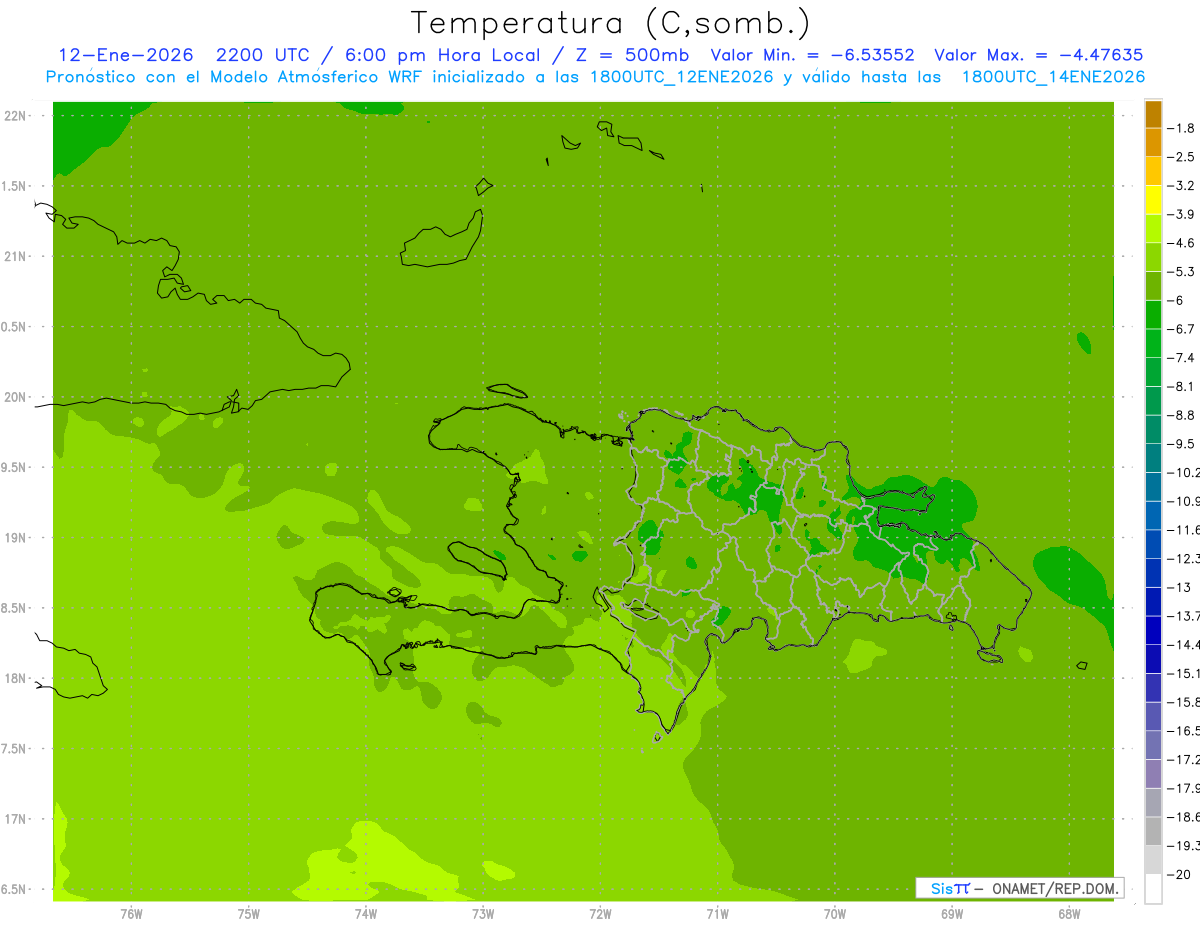Click the colorbar label '-3.9'
Screen dimensions: 1200x927
point(1181,214)
